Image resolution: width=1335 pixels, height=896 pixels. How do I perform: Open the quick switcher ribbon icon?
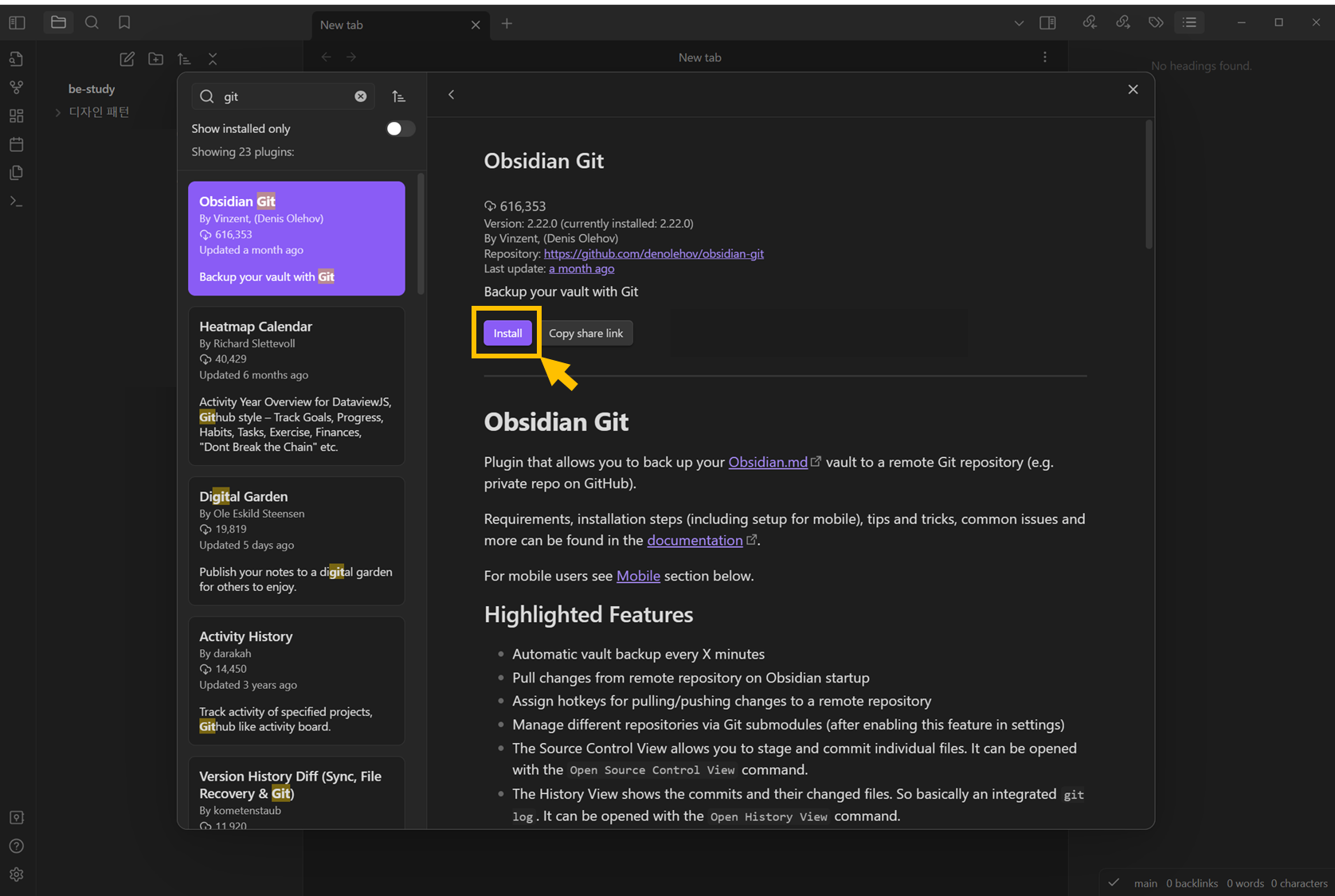coord(16,59)
